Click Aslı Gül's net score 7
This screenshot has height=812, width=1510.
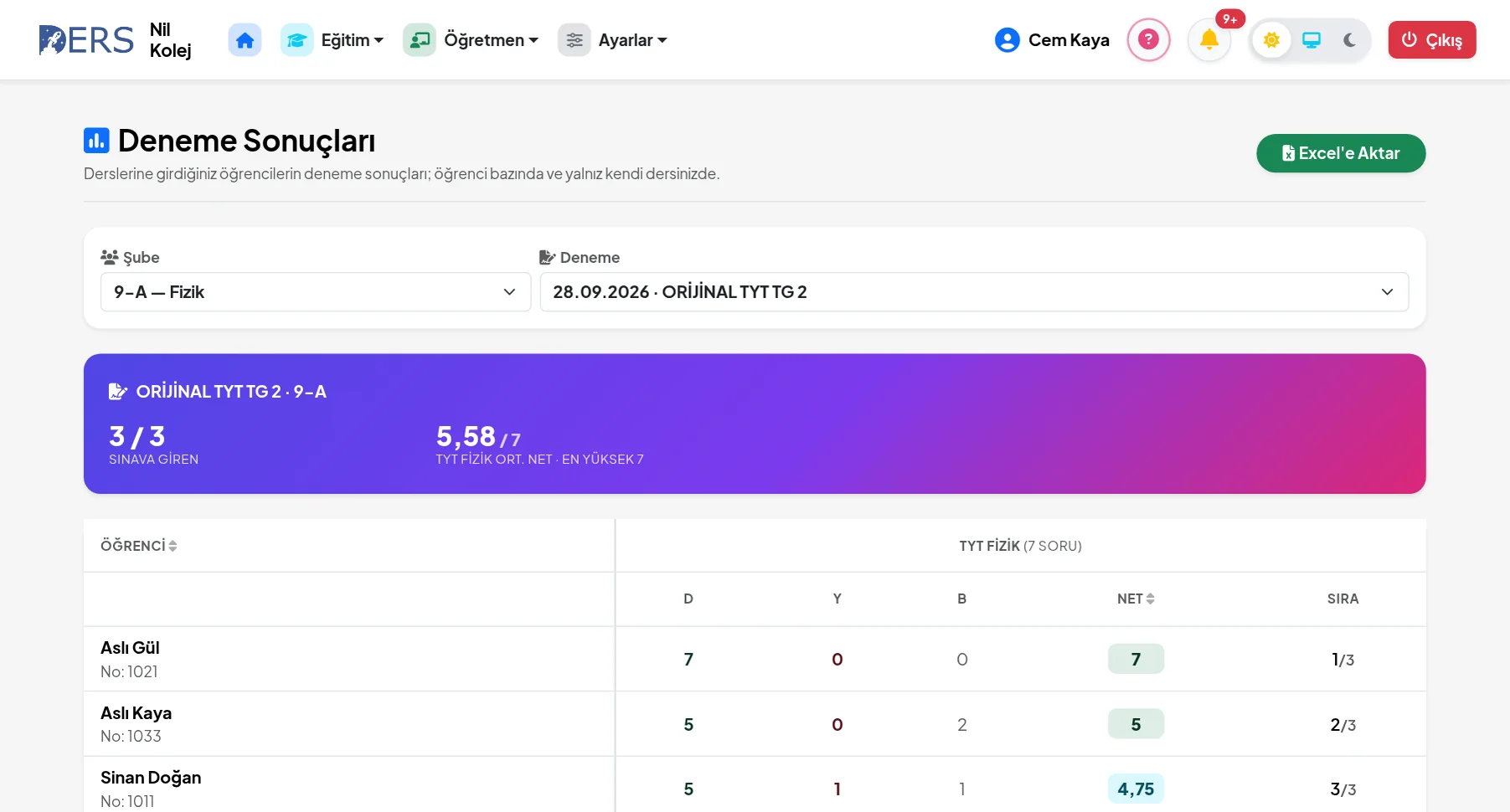[1136, 659]
